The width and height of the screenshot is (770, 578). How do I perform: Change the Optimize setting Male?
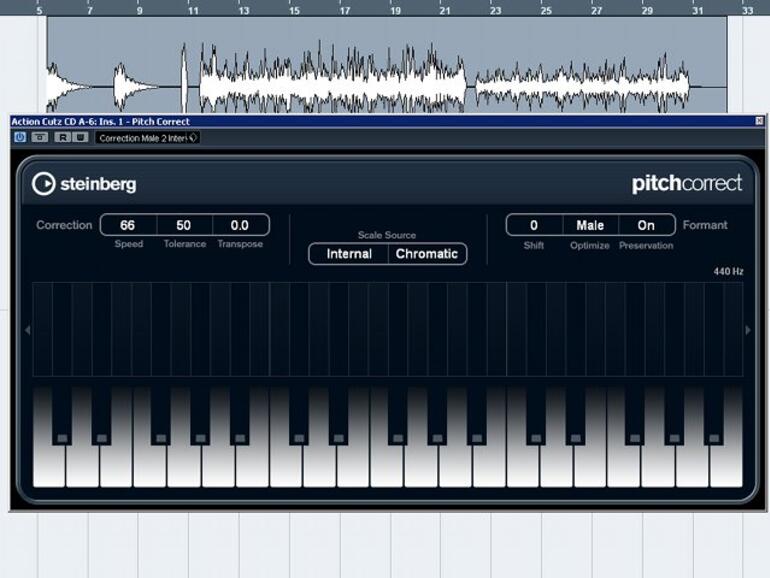pyautogui.click(x=590, y=225)
